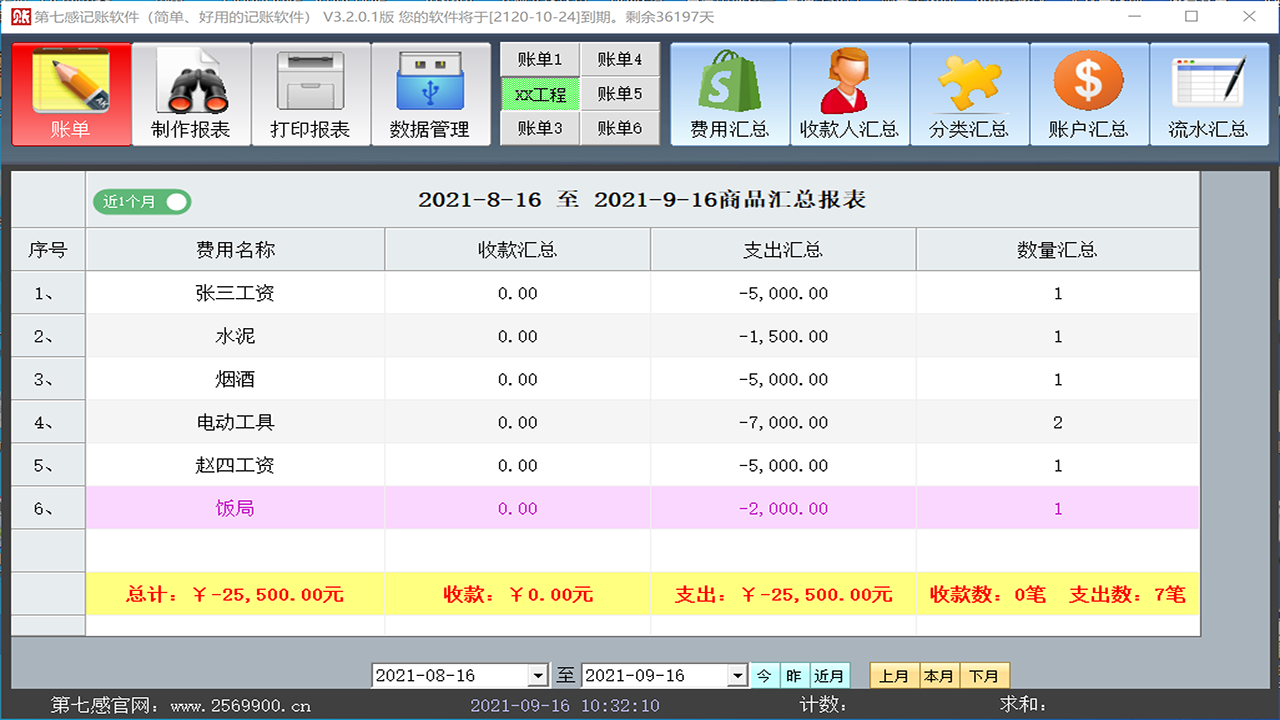The height and width of the screenshot is (720, 1280).
Task: Open 制作报表 with the binoculars icon
Action: tap(190, 93)
